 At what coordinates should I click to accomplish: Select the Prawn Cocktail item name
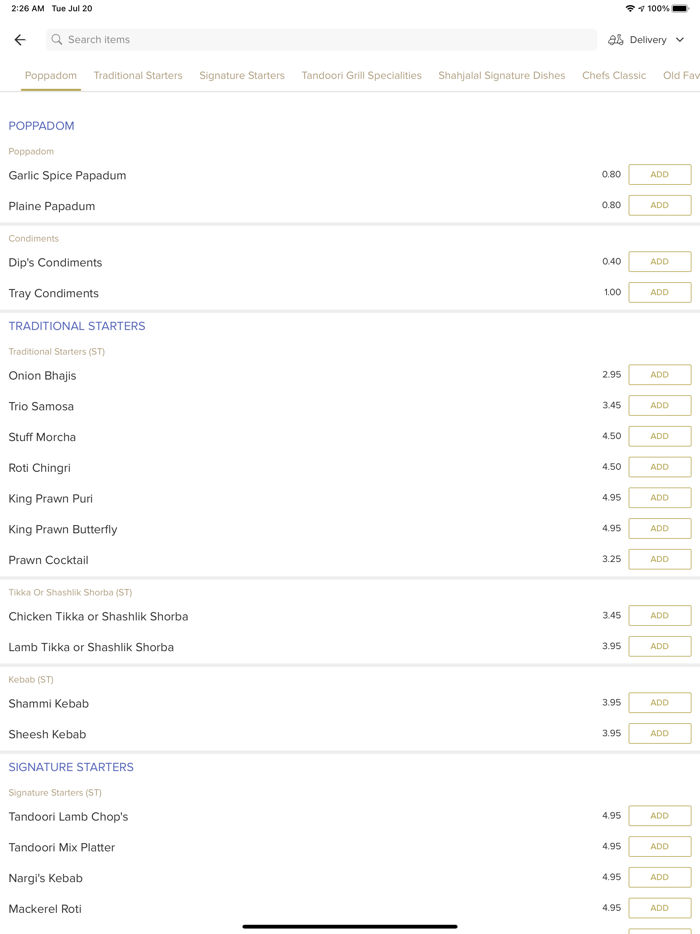coord(49,560)
